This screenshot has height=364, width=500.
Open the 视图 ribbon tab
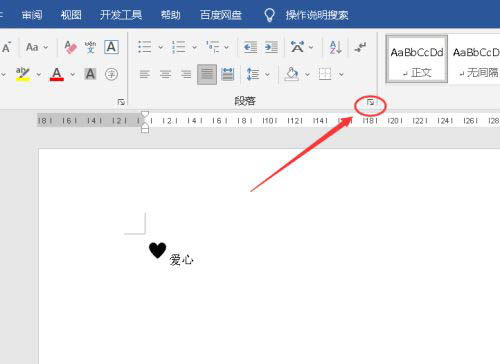coord(71,15)
